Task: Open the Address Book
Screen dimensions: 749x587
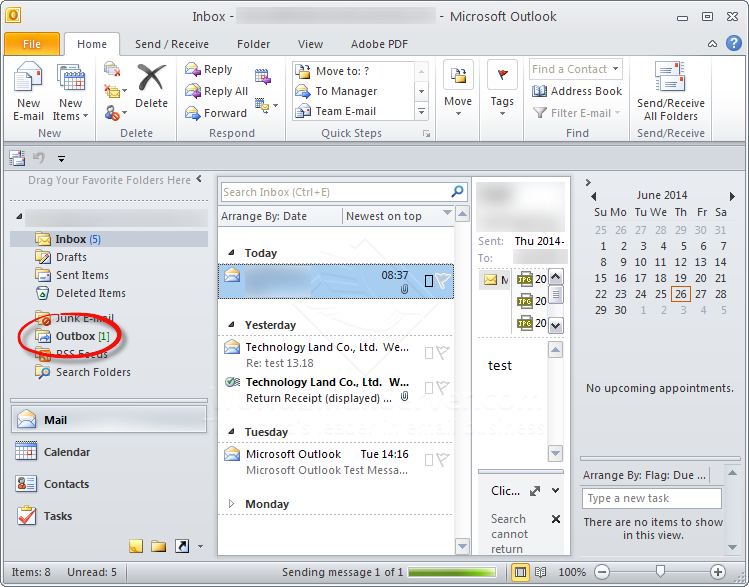Action: pos(577,91)
